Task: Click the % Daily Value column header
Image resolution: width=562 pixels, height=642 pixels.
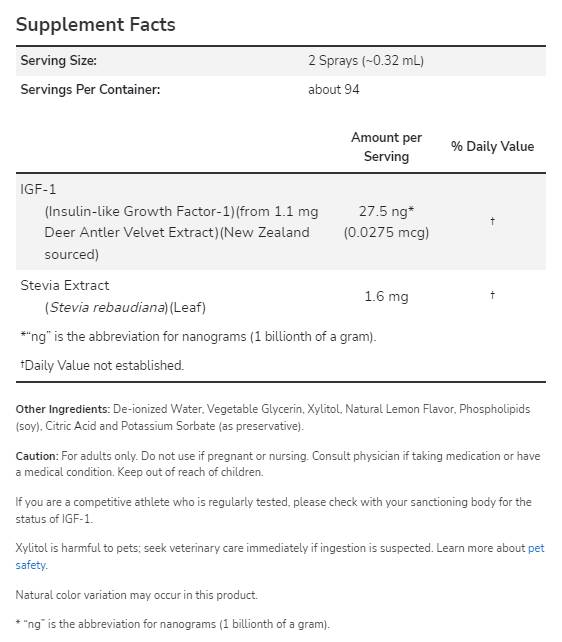Action: pos(492,146)
